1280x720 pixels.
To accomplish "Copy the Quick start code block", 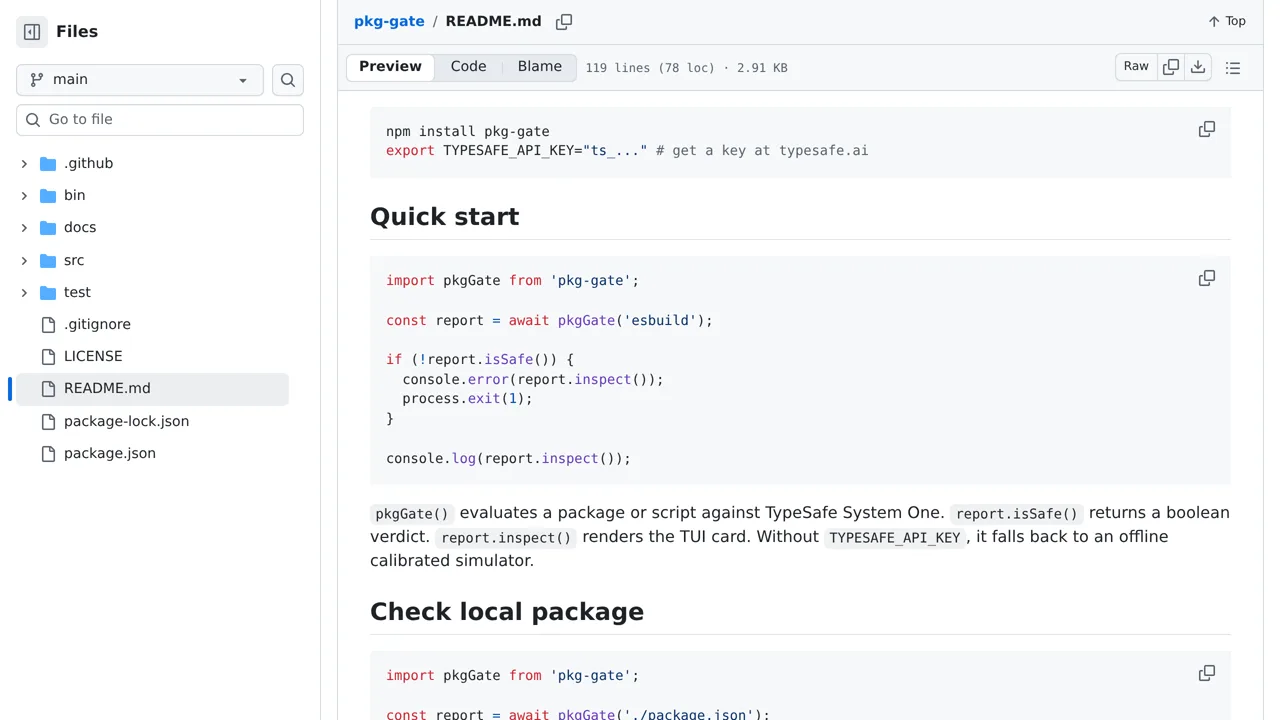I will tap(1207, 279).
